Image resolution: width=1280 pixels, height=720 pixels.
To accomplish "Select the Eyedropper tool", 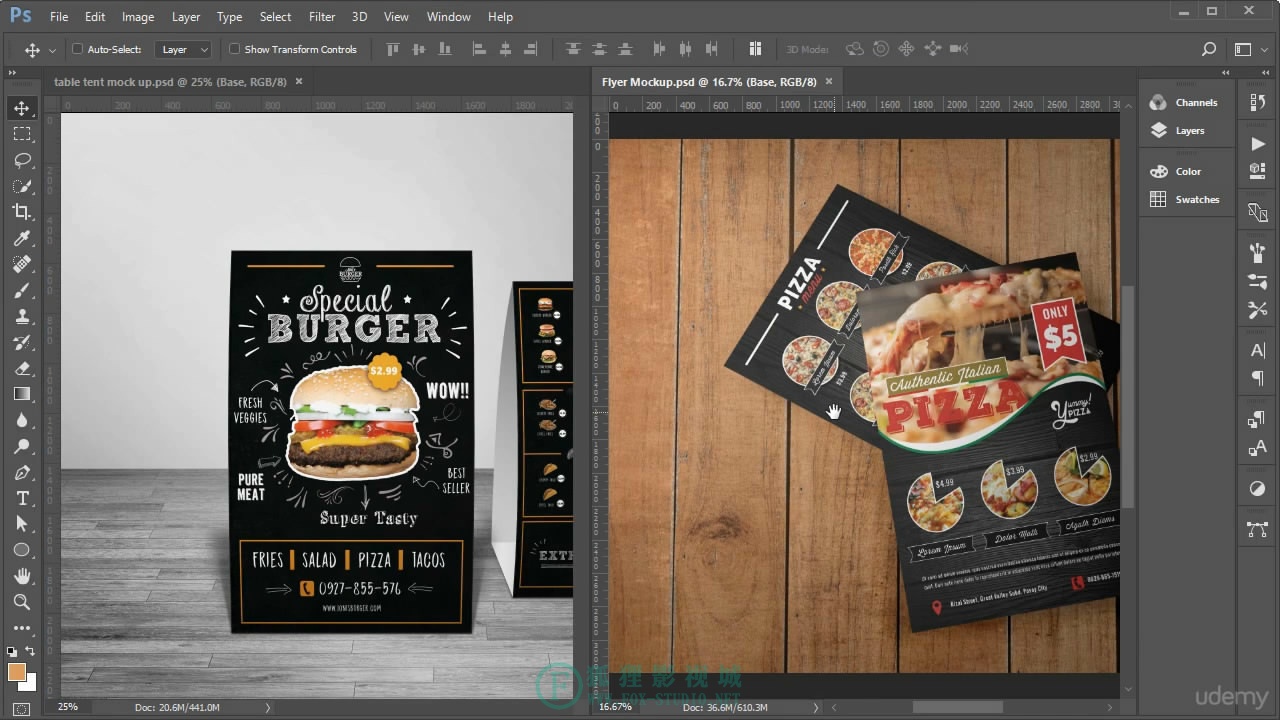I will [22, 238].
